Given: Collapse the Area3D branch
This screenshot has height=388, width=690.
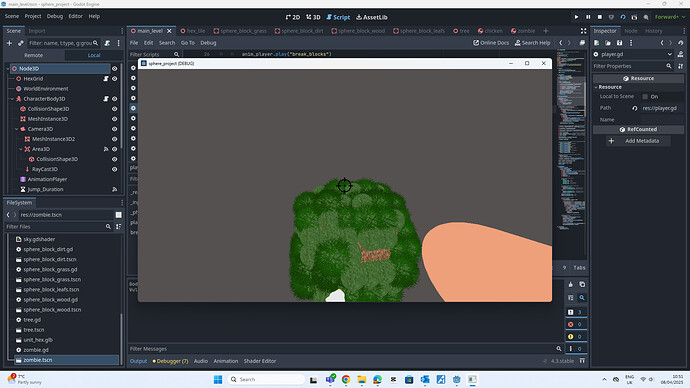Looking at the screenshot, I should pos(21,149).
